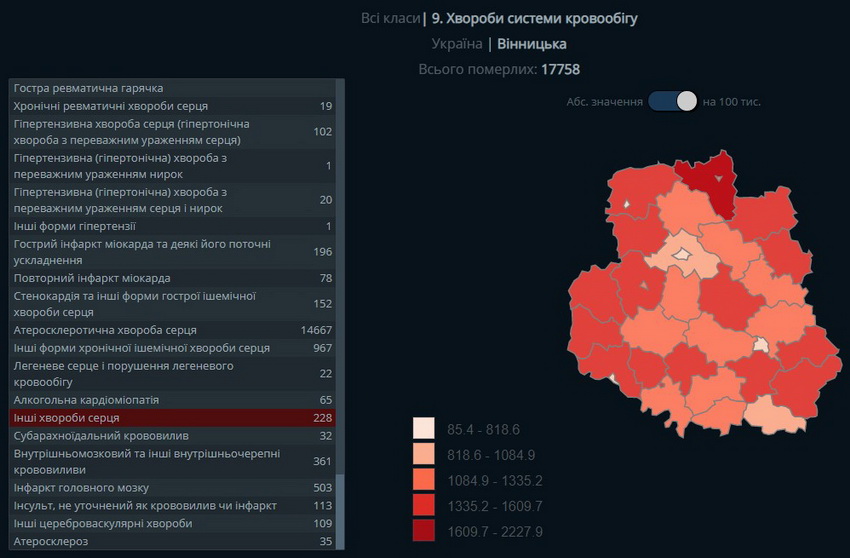The width and height of the screenshot is (850, 558).
Task: Select 'Хронічні ревматичні хвороби серця' row
Action: [172, 106]
